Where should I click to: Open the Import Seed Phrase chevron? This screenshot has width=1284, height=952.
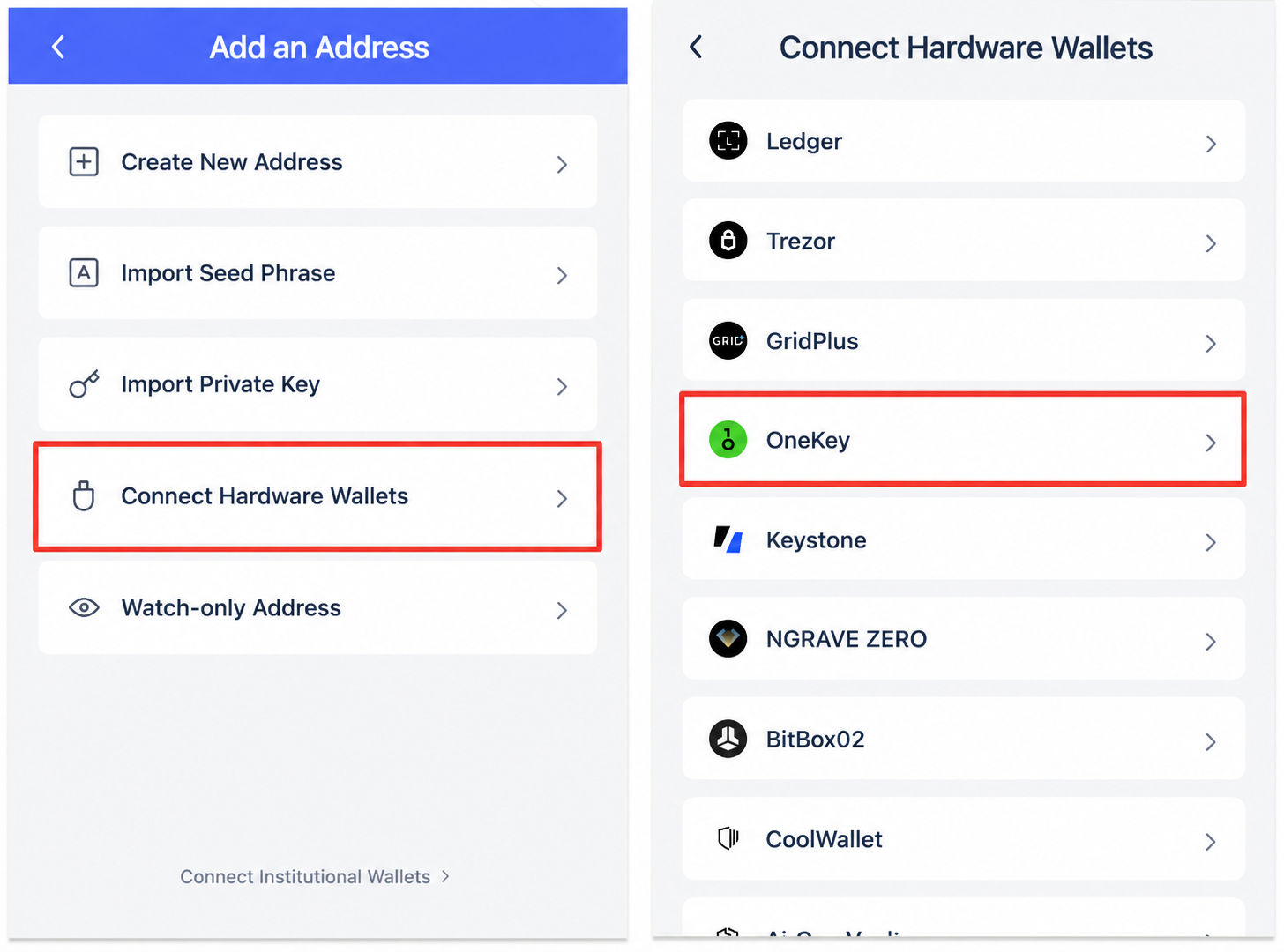tap(562, 275)
